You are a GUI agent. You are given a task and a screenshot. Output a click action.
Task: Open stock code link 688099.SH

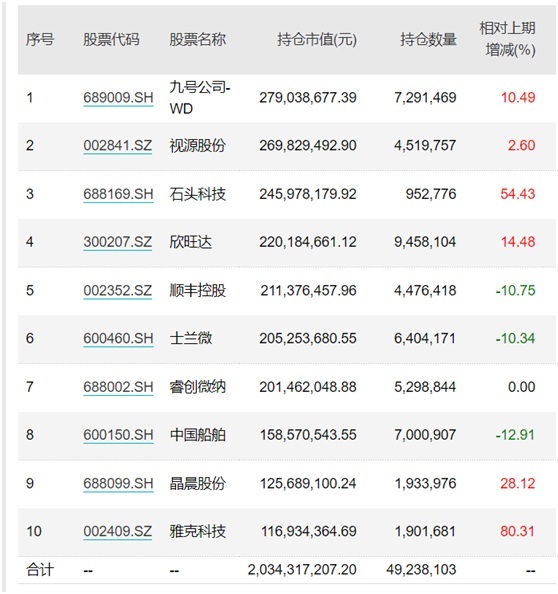point(118,483)
